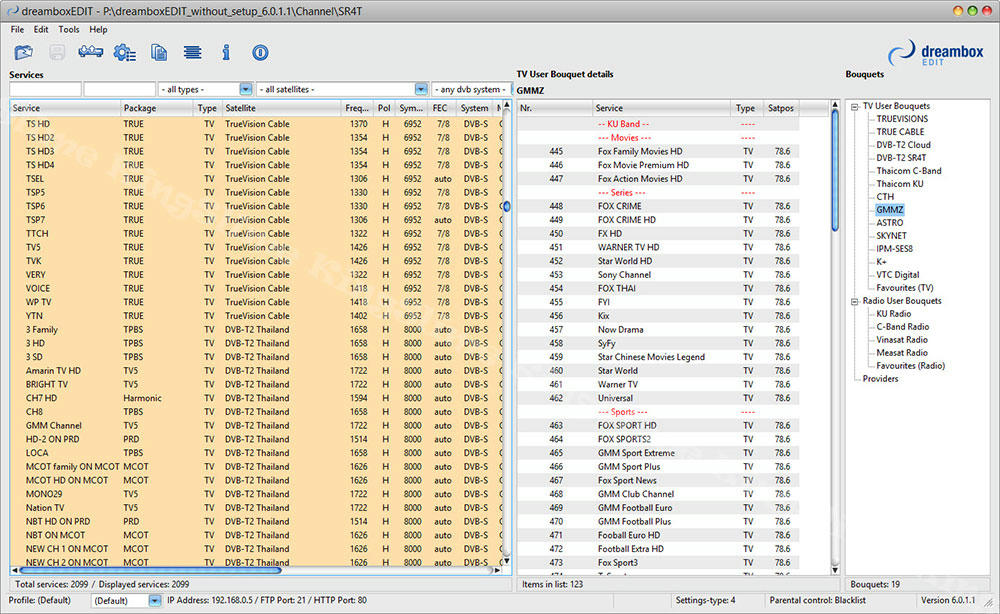The image size is (1000, 614).
Task: Open the Help menu
Action: 98,29
